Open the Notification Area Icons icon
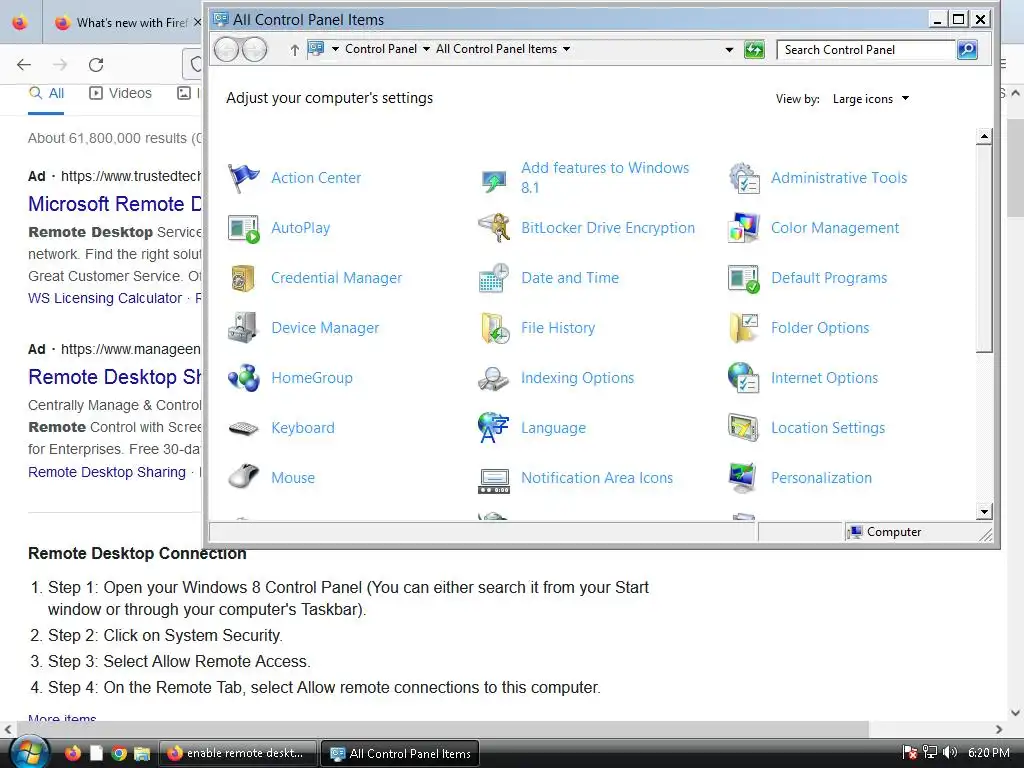The height and width of the screenshot is (768, 1024). 494,481
